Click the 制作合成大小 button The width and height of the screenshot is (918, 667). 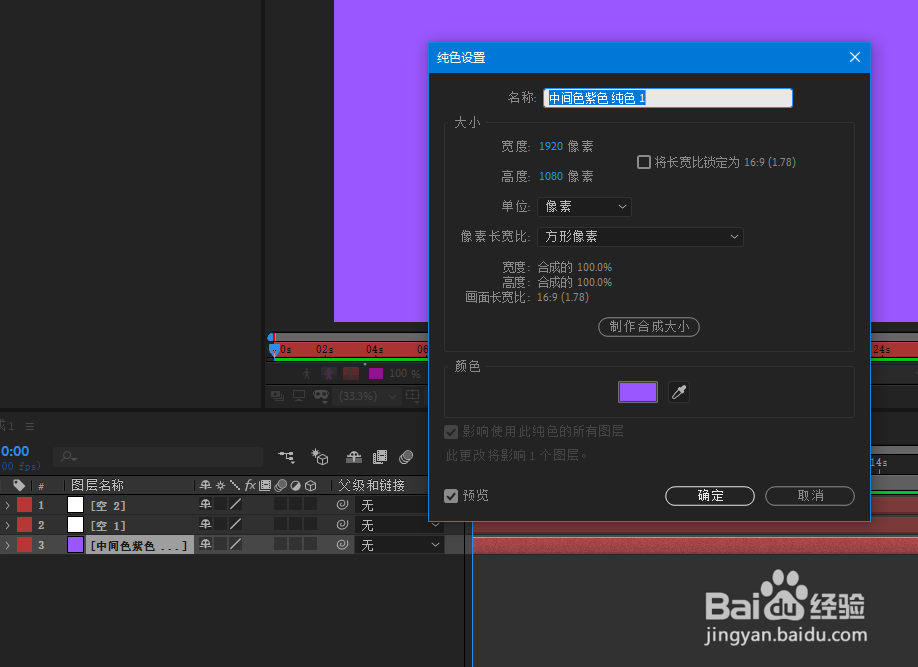point(648,327)
